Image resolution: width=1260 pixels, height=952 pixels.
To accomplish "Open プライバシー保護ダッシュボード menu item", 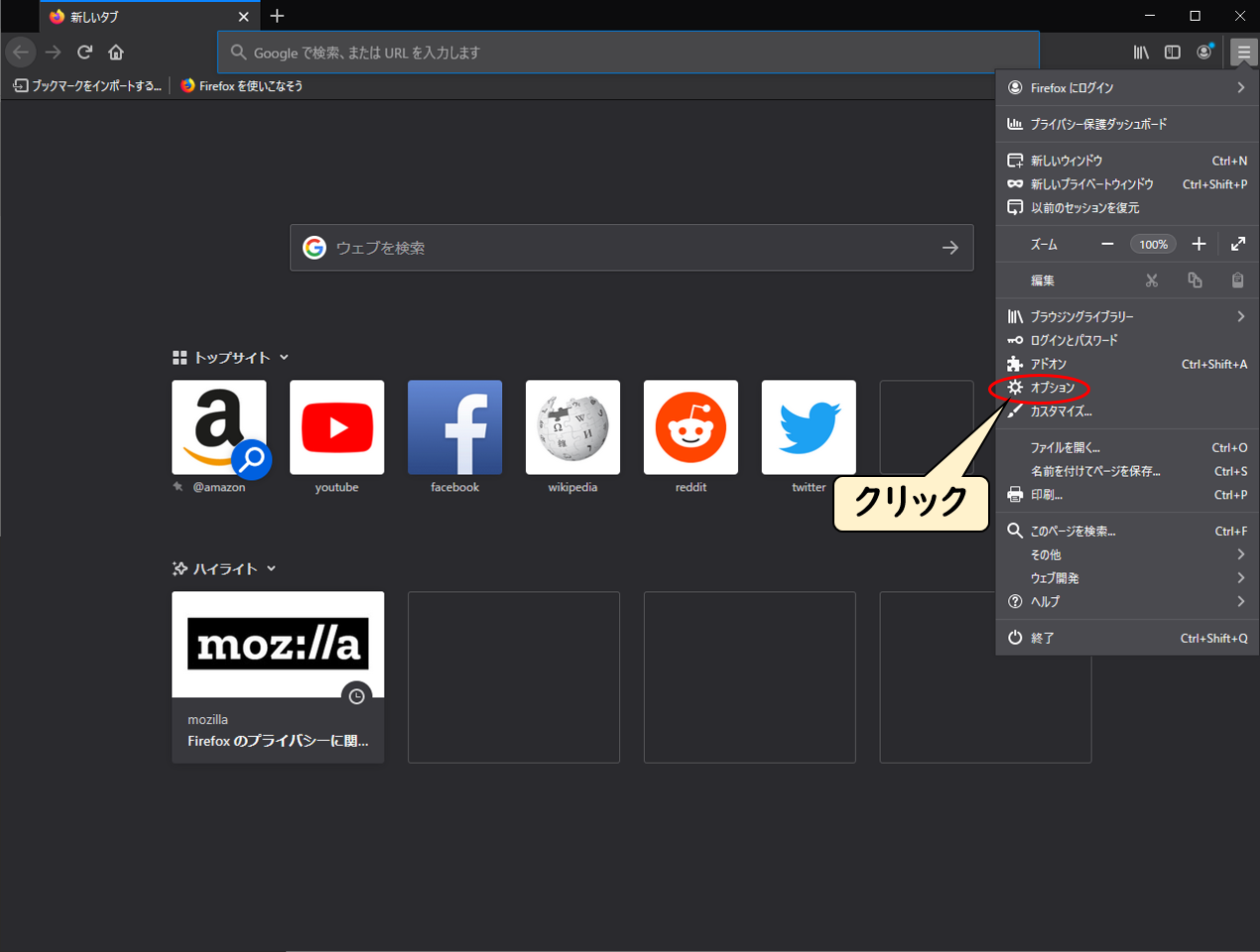I will coord(1127,124).
